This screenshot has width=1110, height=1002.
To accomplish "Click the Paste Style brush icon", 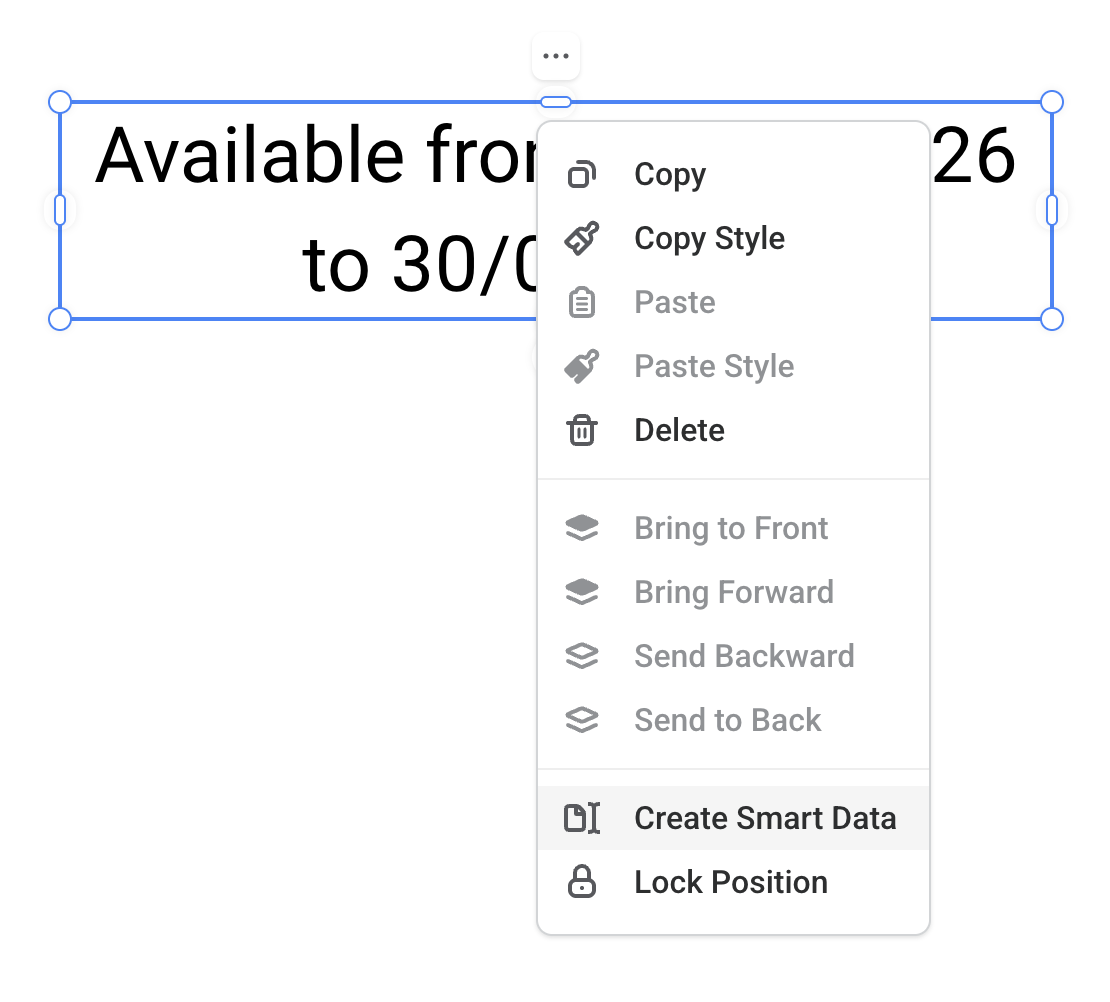I will click(x=582, y=366).
